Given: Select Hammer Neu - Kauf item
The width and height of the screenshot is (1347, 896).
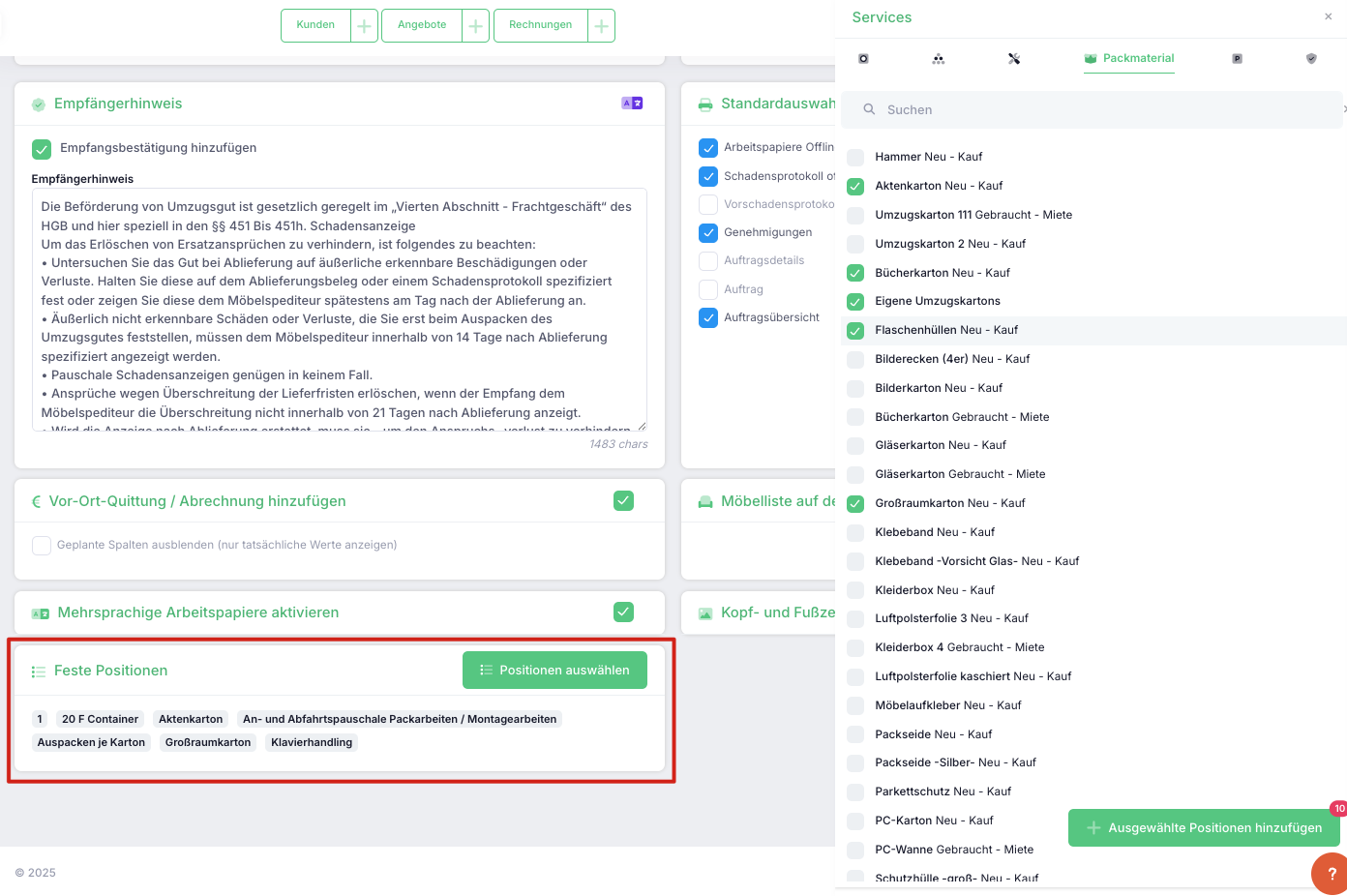Looking at the screenshot, I should (x=855, y=158).
